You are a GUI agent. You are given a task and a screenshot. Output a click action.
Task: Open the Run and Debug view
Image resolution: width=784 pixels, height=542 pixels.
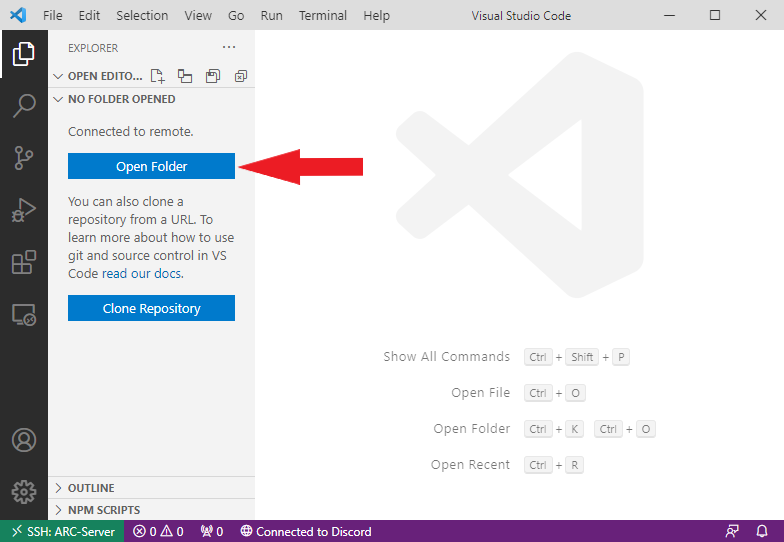(x=23, y=210)
